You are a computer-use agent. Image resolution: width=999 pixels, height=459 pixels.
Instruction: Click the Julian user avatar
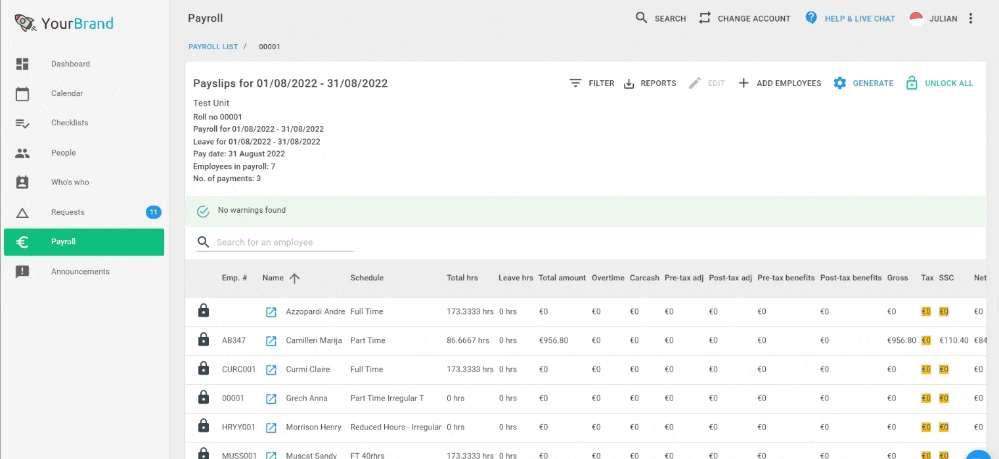tap(916, 18)
